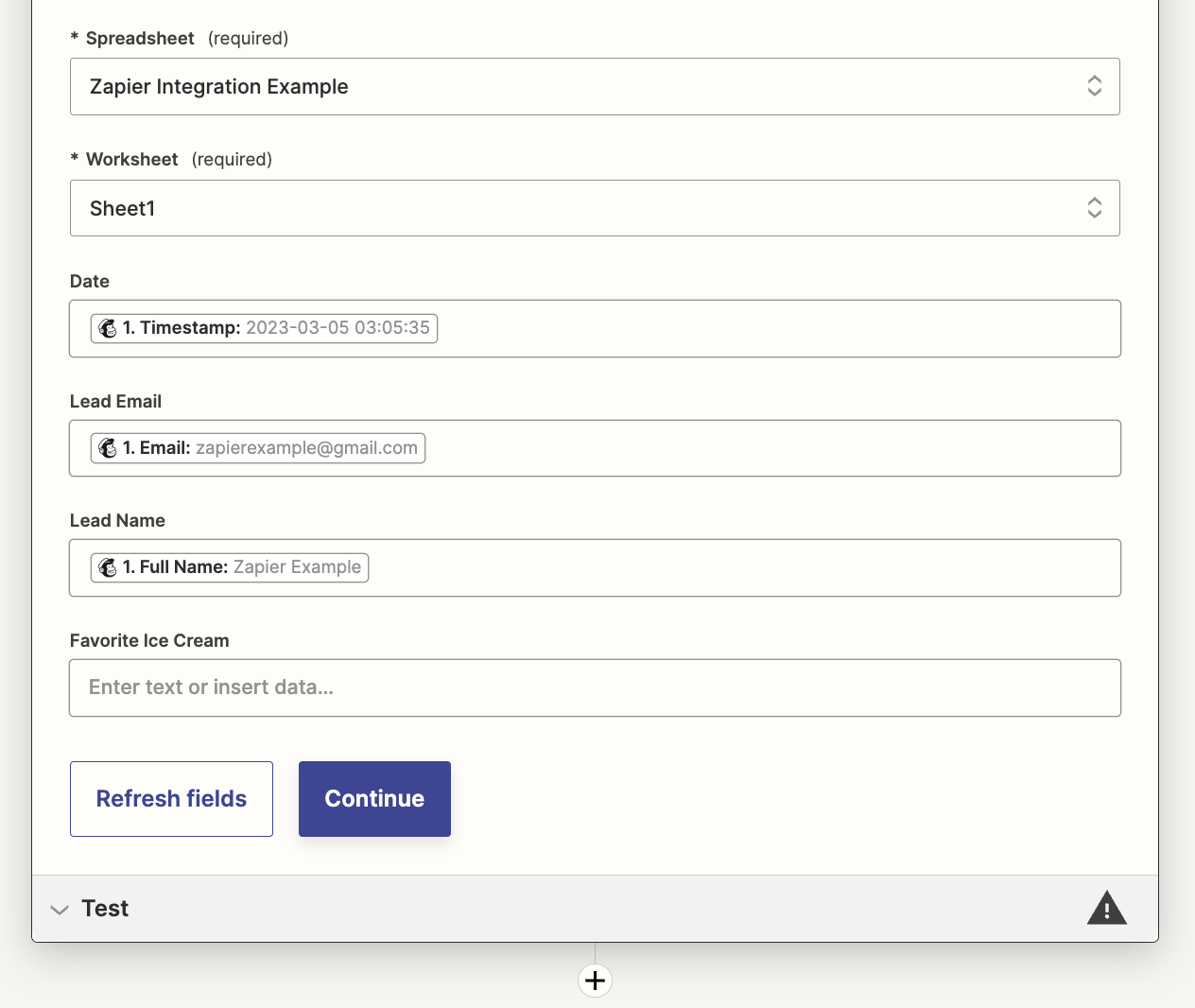Image resolution: width=1195 pixels, height=1008 pixels.
Task: Click inside the Lead Email input field
Action: (x=595, y=448)
